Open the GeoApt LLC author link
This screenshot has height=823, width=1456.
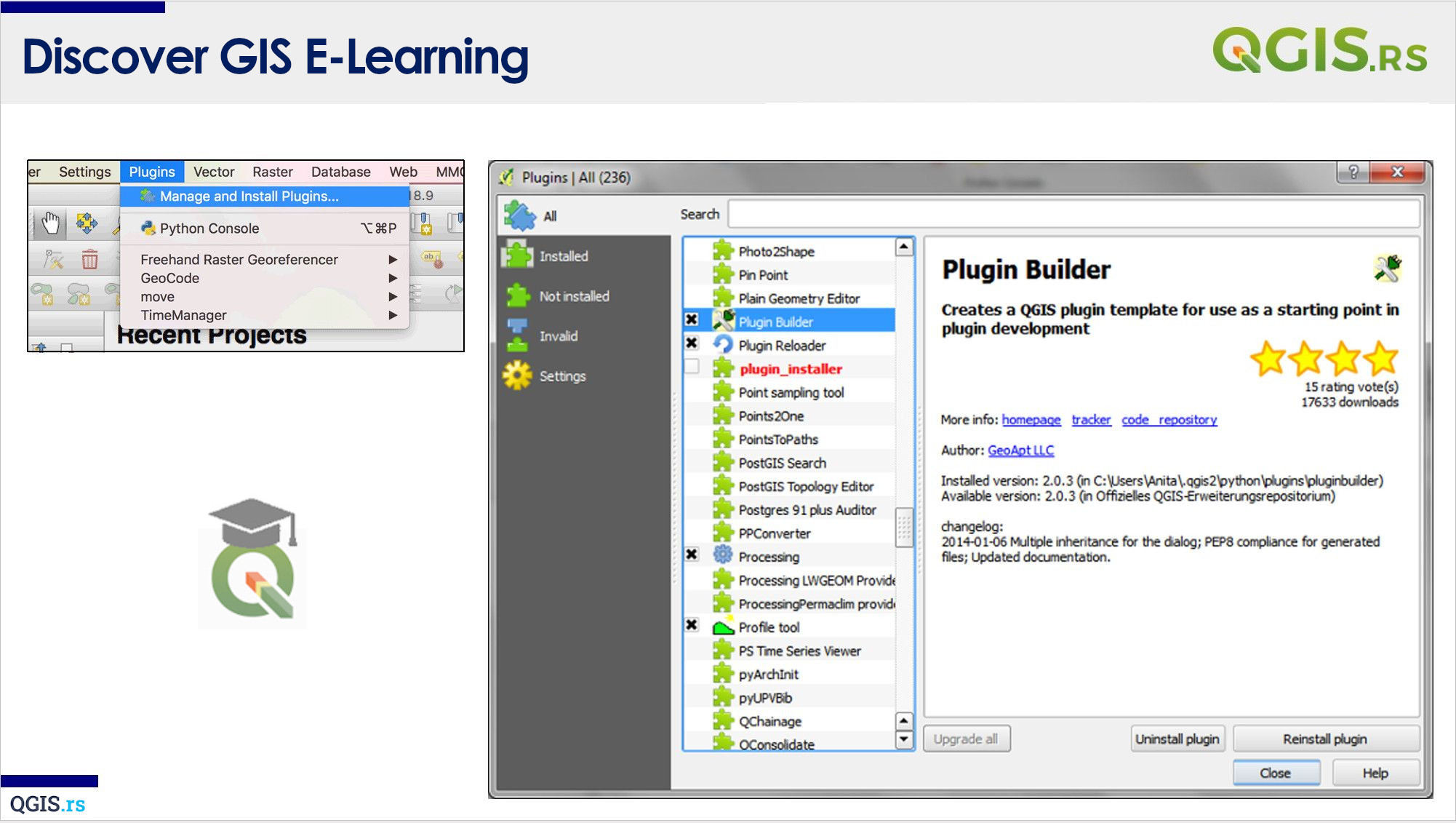[x=1020, y=450]
